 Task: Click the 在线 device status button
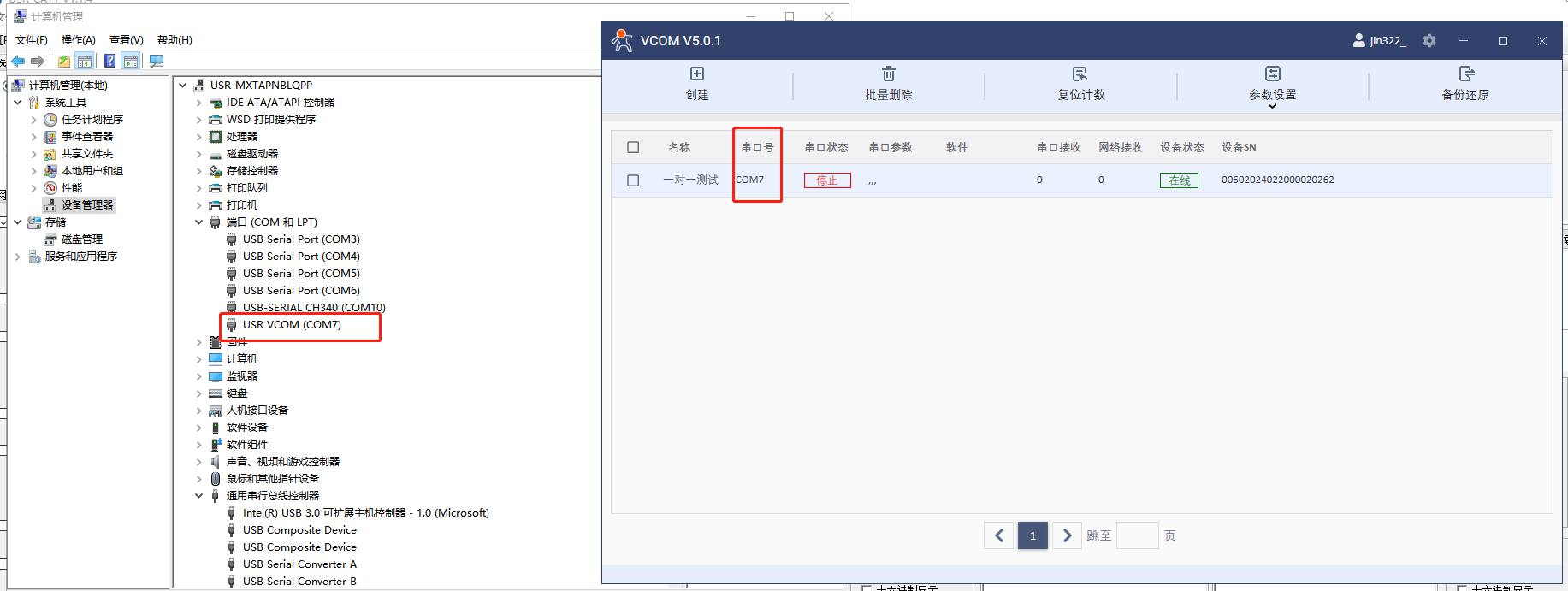1180,180
